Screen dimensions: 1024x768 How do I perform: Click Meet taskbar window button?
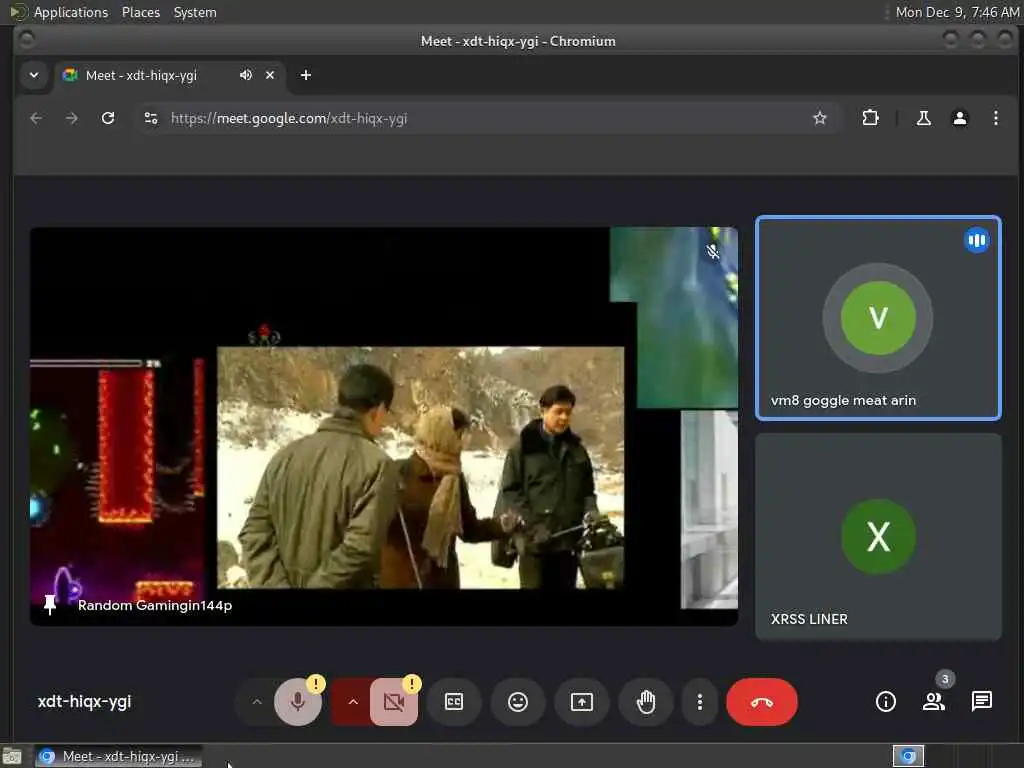click(x=118, y=756)
